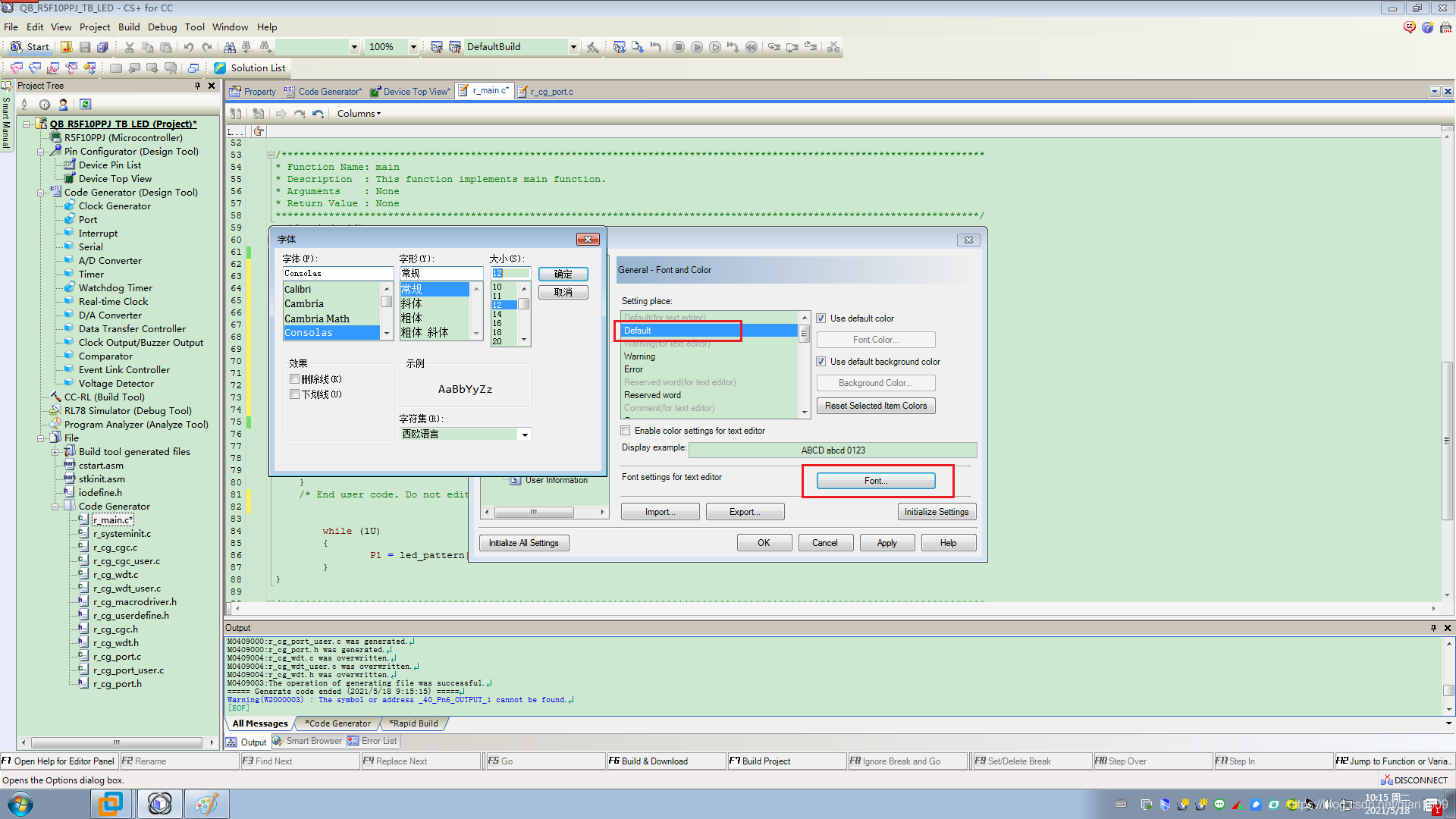This screenshot has height=819, width=1456.
Task: Uncheck Use default color checkbox
Action: (821, 318)
